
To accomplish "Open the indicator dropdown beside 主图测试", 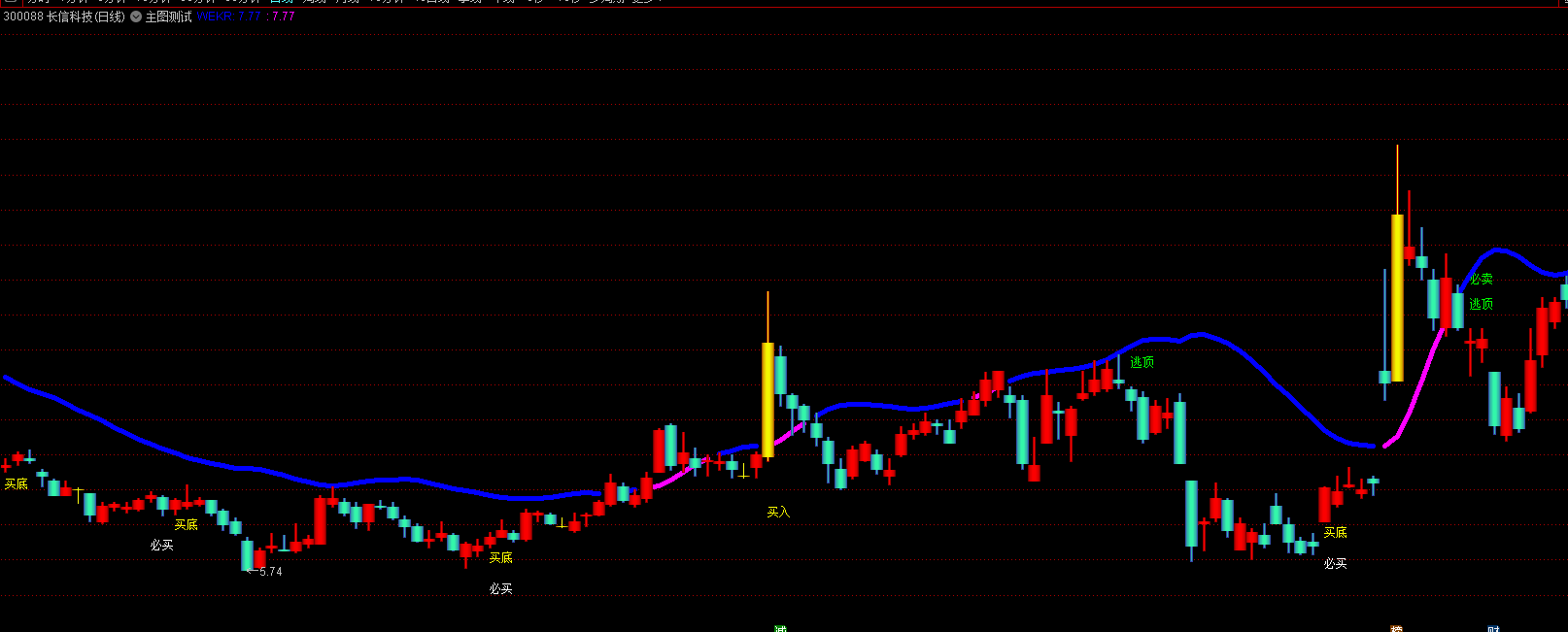I will (x=136, y=17).
